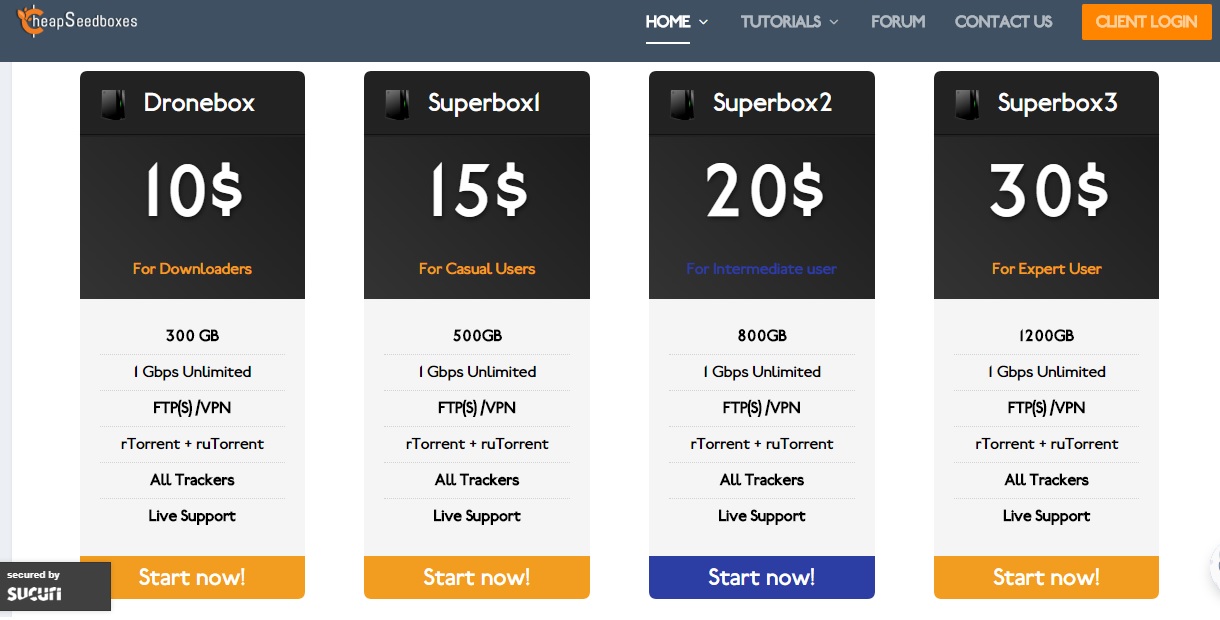This screenshot has height=620, width=1220.
Task: Click the 15$ price
Action: pos(478,191)
